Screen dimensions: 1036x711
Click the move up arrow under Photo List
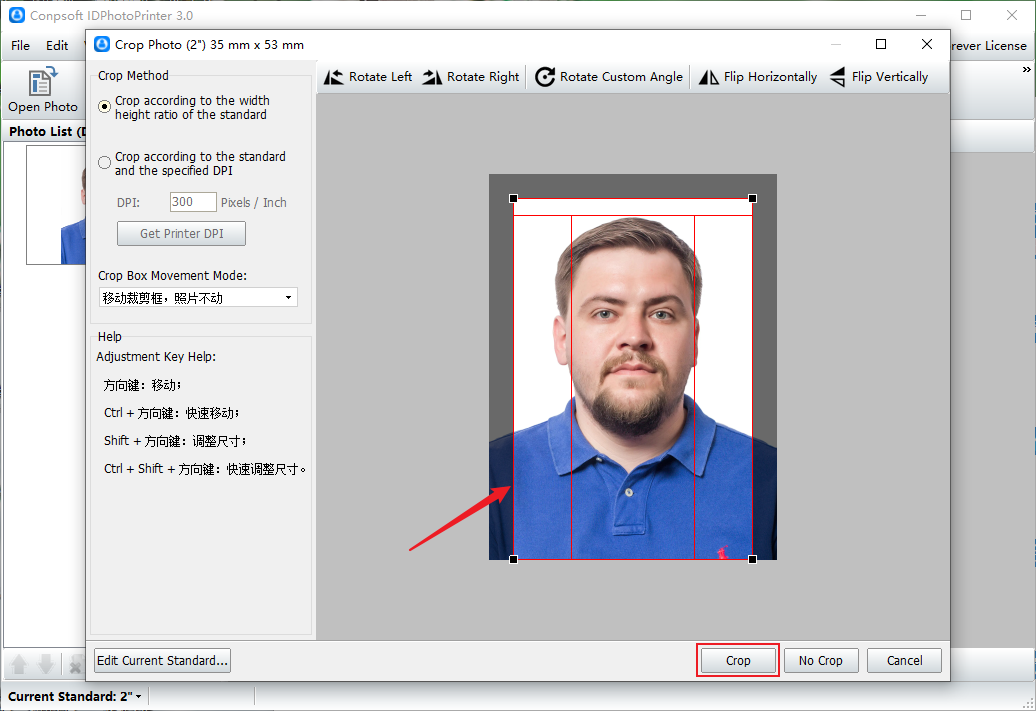click(19, 664)
